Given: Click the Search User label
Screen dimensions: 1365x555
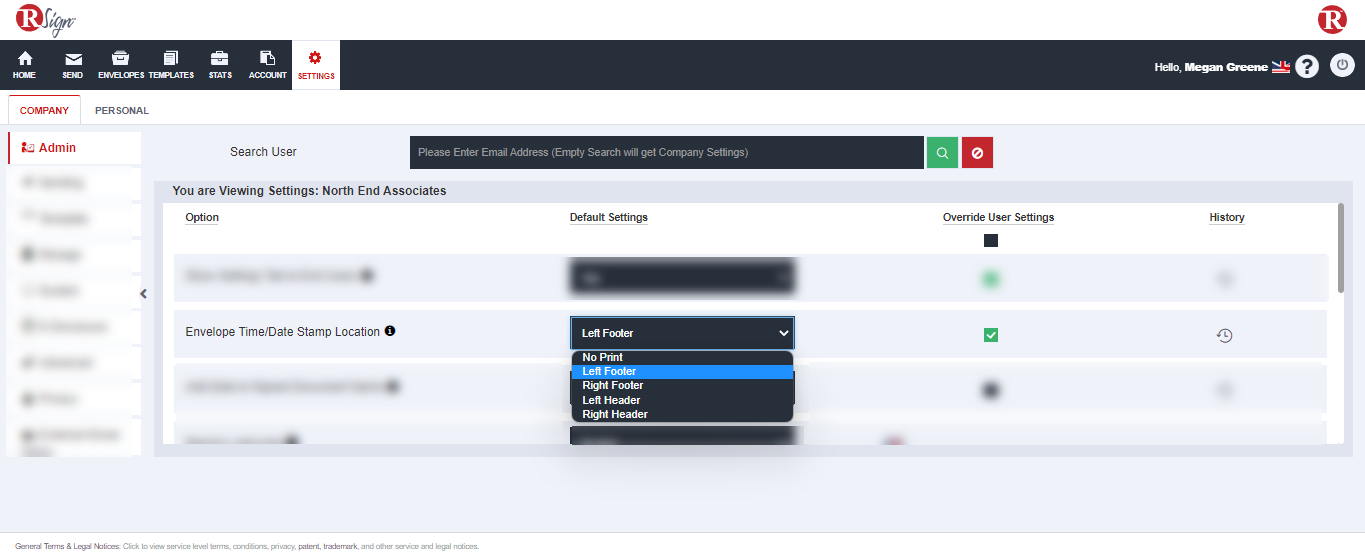Looking at the screenshot, I should [263, 152].
